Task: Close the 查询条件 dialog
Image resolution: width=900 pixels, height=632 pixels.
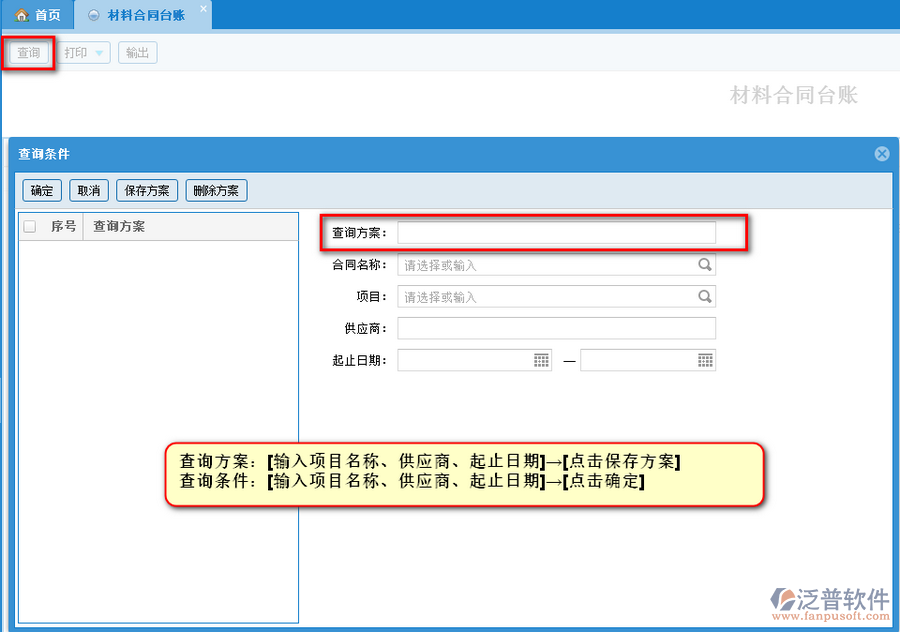Action: pos(882,153)
